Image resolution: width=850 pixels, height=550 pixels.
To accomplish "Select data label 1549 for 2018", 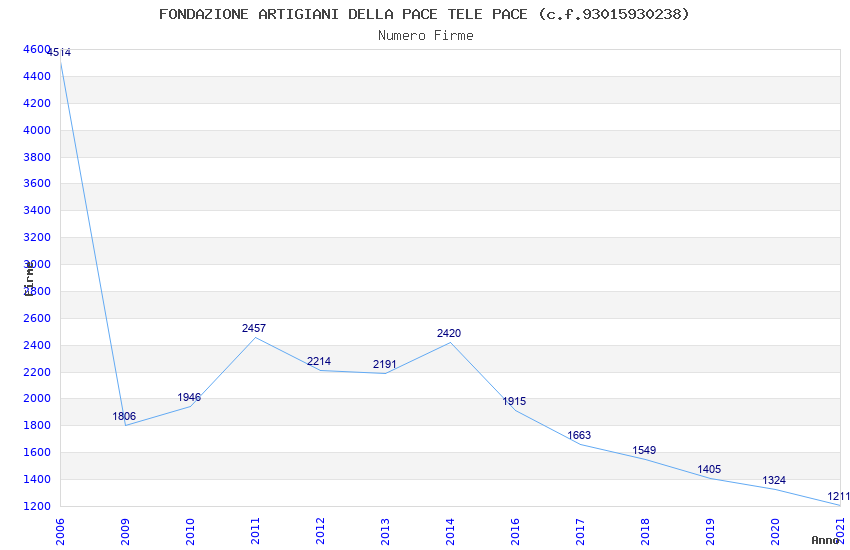I will click(644, 450).
